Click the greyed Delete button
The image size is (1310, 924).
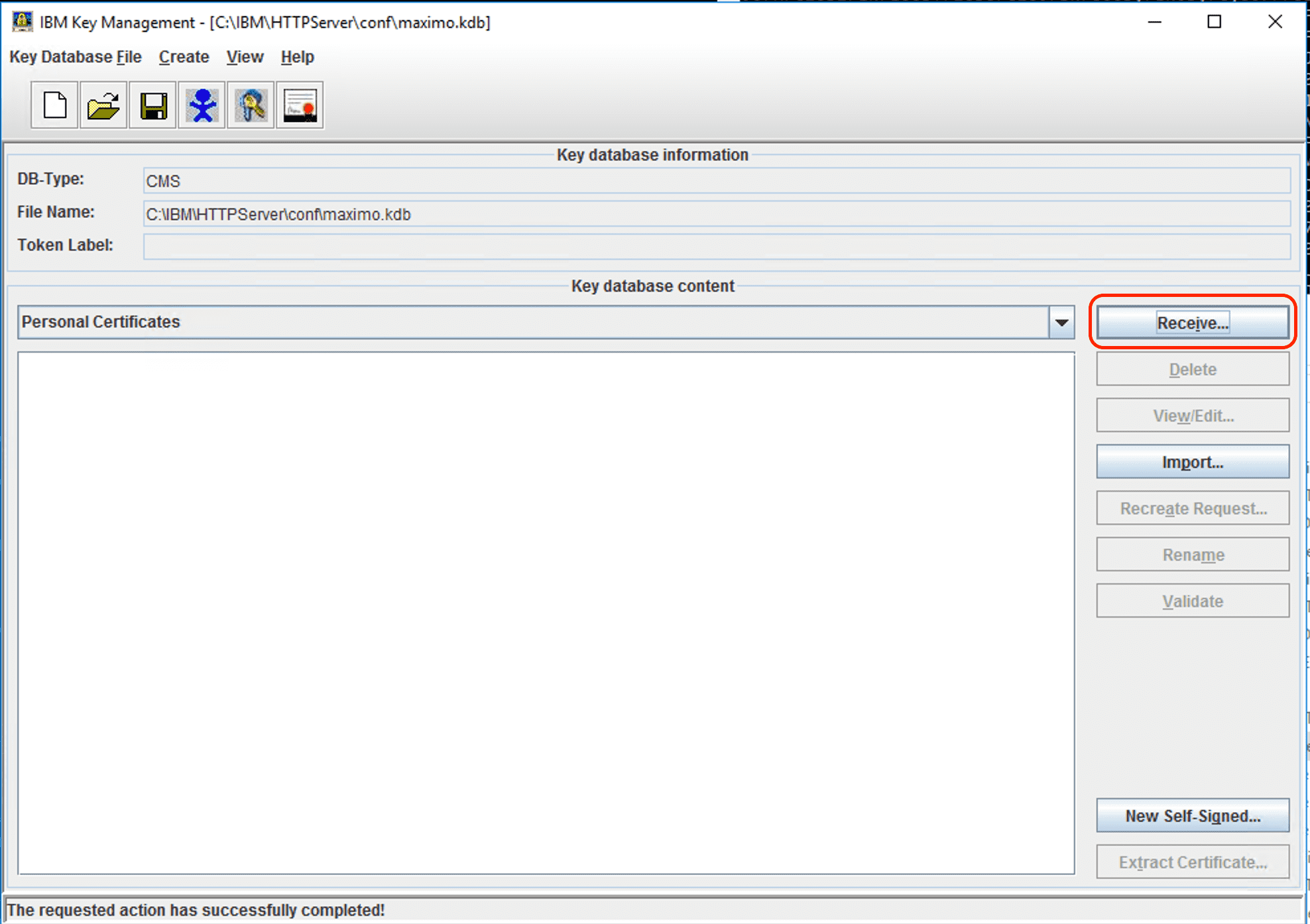(x=1193, y=369)
